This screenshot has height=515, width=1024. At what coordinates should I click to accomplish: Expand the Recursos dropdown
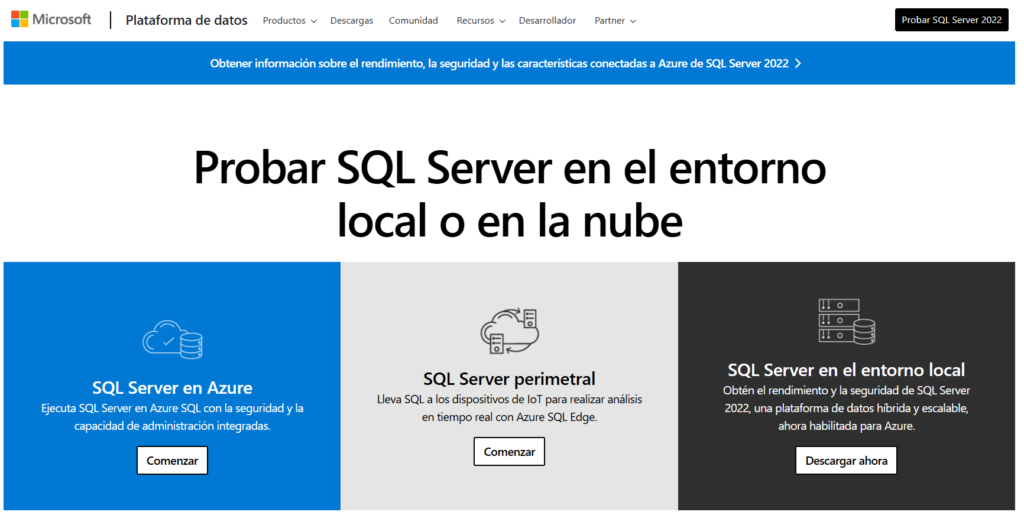pos(481,21)
